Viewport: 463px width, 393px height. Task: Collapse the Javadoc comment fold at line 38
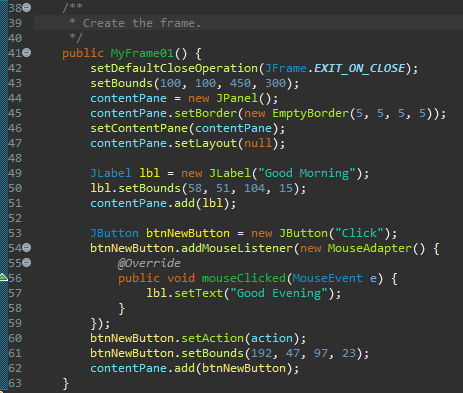(x=27, y=7)
